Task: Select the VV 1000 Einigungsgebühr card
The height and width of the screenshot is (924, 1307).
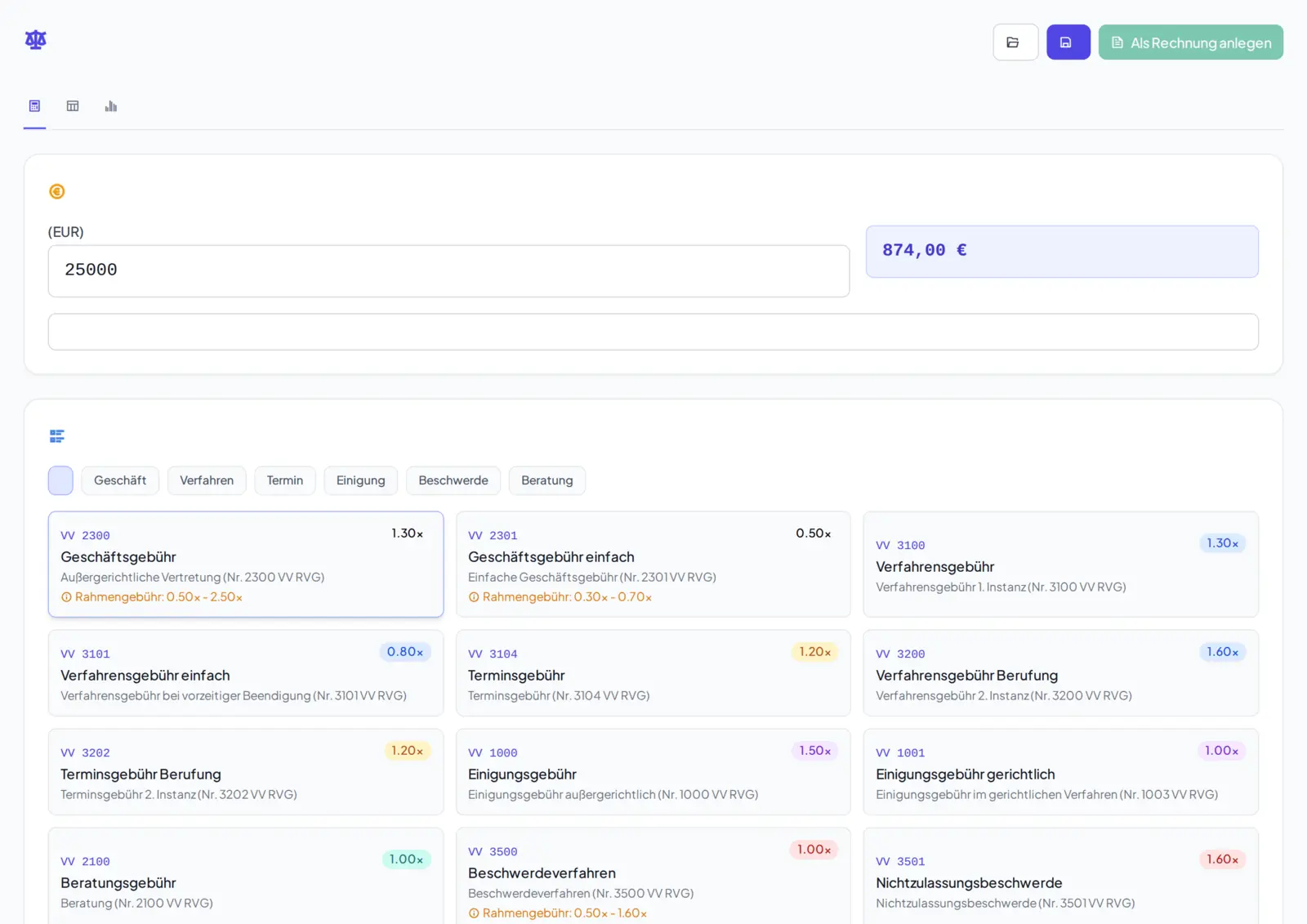Action: coord(653,772)
